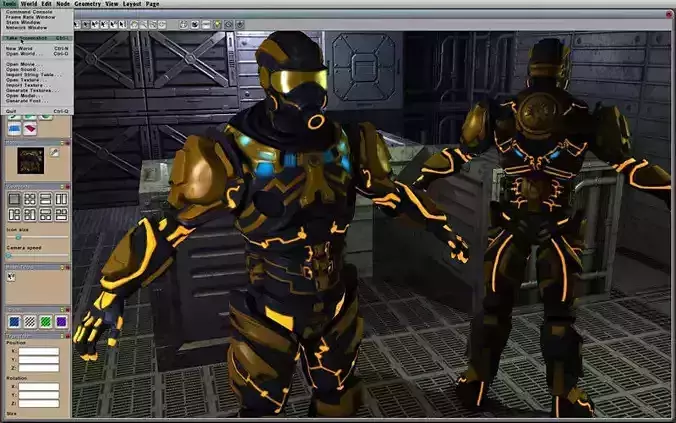Choose the two stacked horizontal viewports layout

(45, 199)
